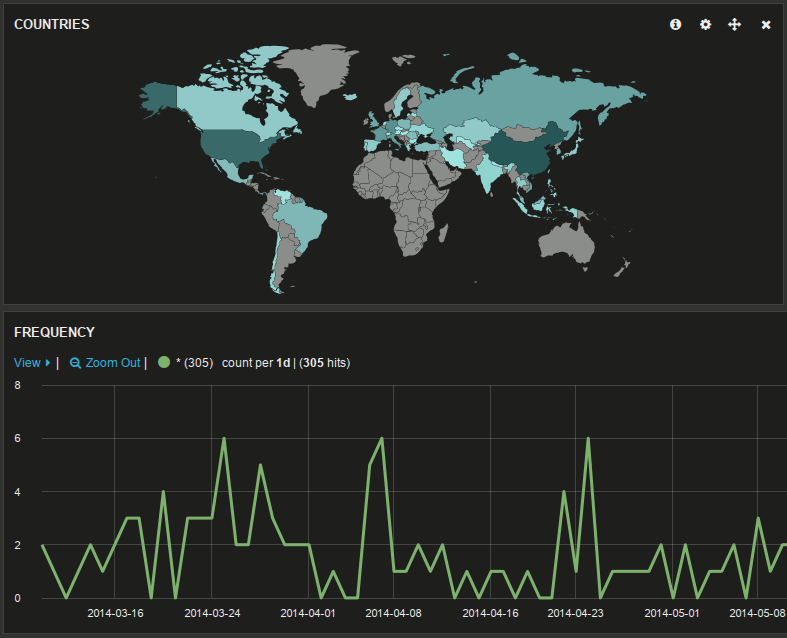Click the green query legend dot
Image resolution: width=787 pixels, height=638 pixels.
tap(164, 363)
